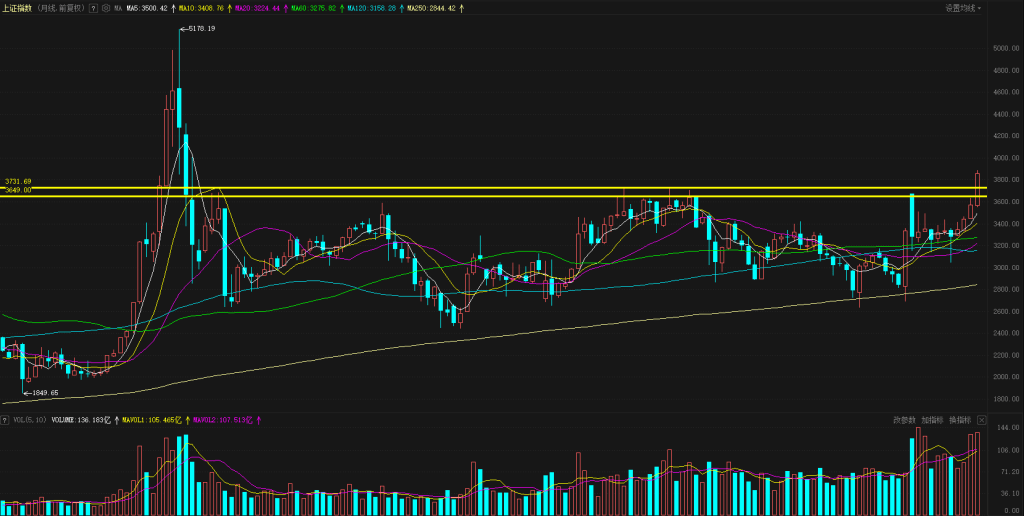Screen dimensions: 1024x516
Task: Select the MA5:3500.42 moving average label
Action: [x=146, y=8]
